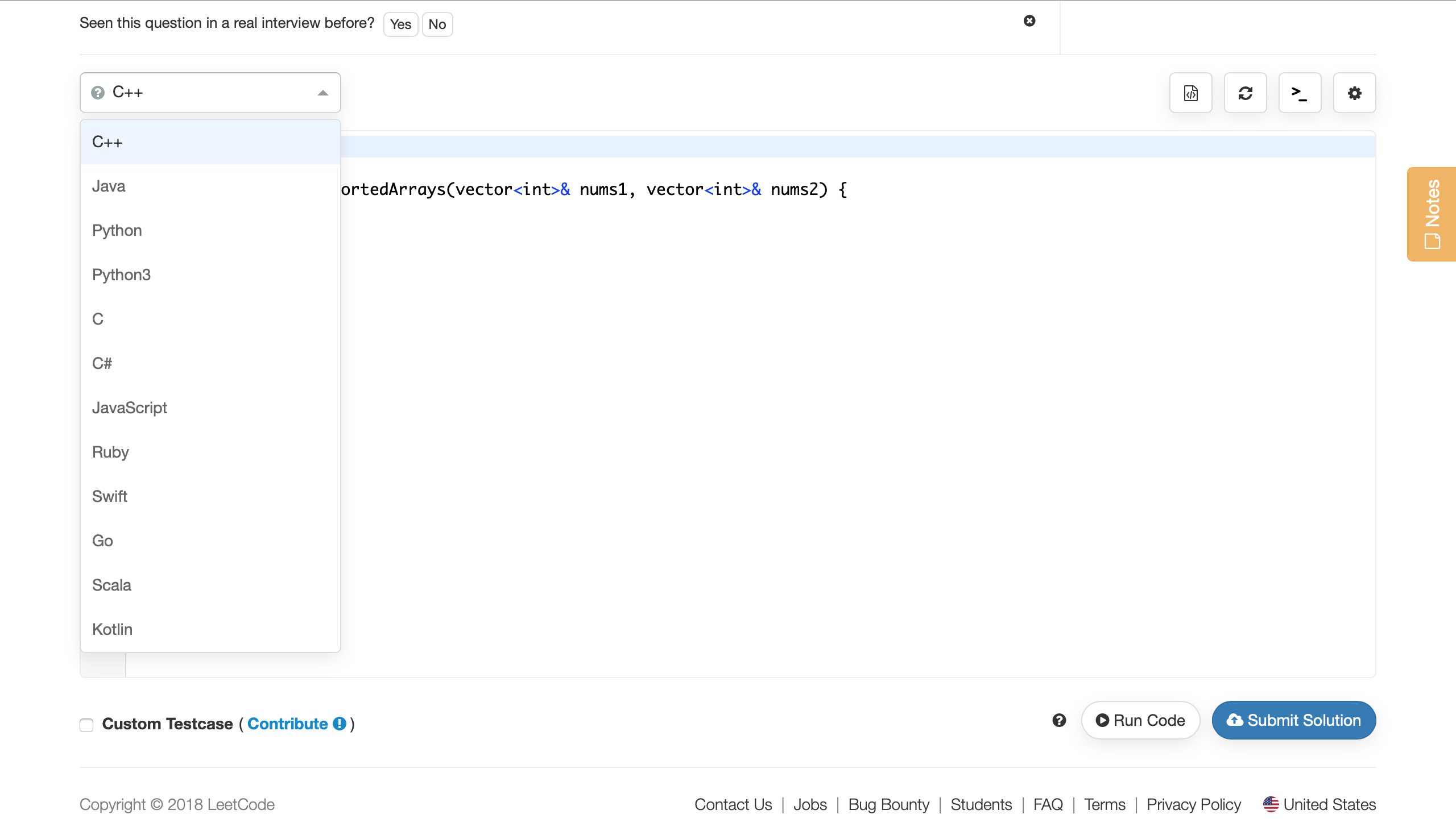Open the Contribute testcase link

[x=287, y=723]
